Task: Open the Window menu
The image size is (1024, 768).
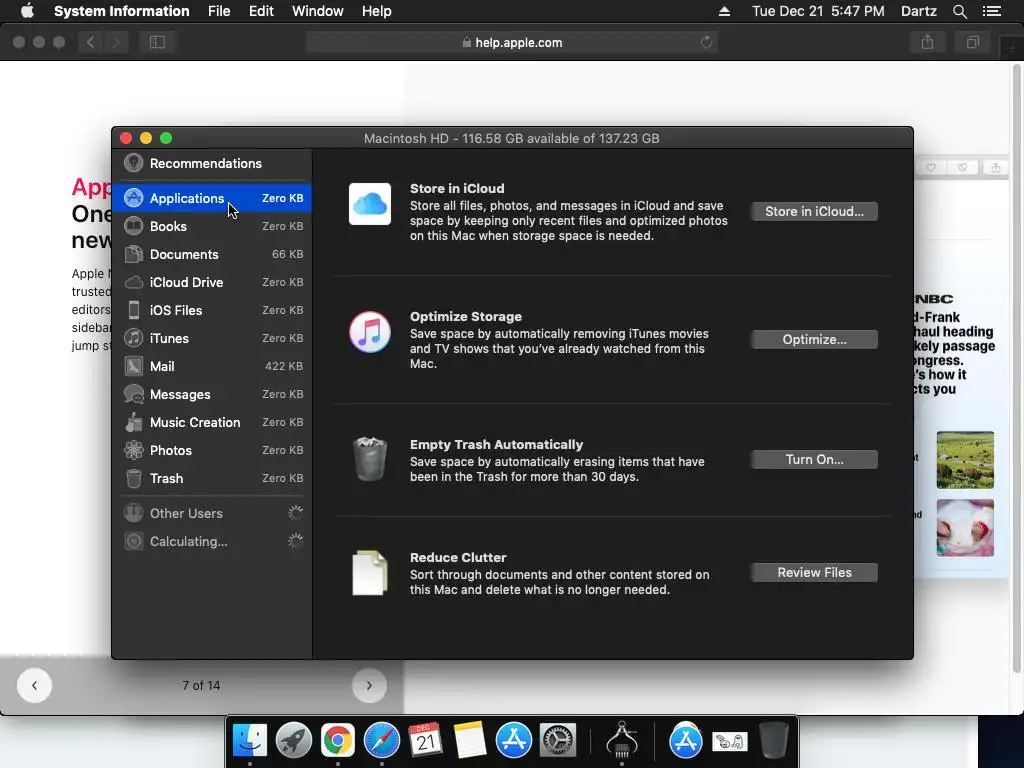Action: coord(317,11)
